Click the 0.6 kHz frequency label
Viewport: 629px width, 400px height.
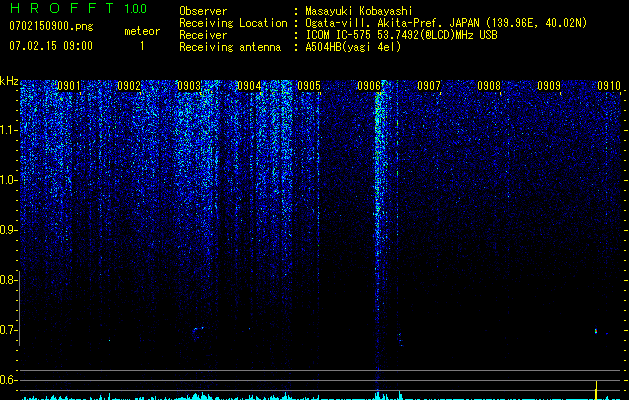[x=8, y=380]
